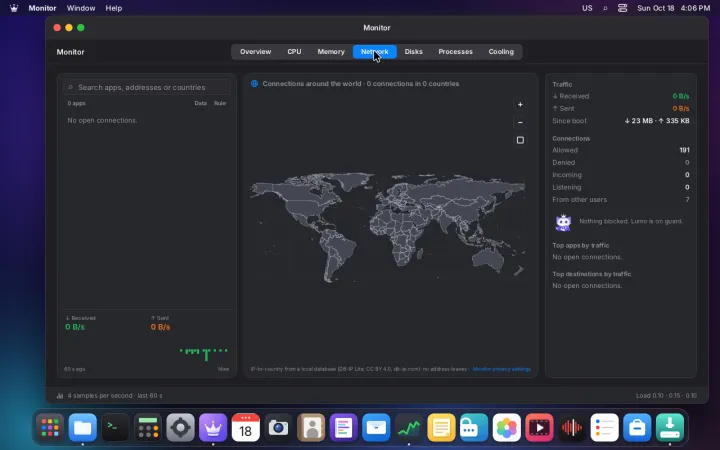Launch Terminal from the dock
The width and height of the screenshot is (720, 450).
pyautogui.click(x=115, y=428)
